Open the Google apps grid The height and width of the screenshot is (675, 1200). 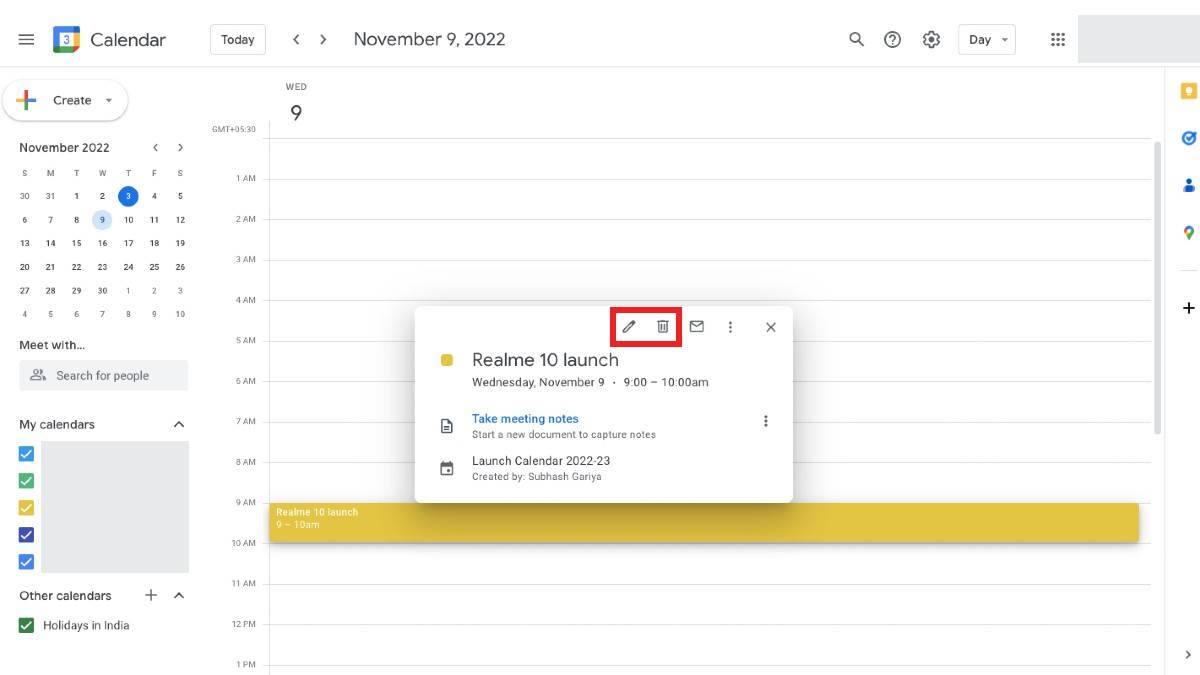pyautogui.click(x=1058, y=40)
